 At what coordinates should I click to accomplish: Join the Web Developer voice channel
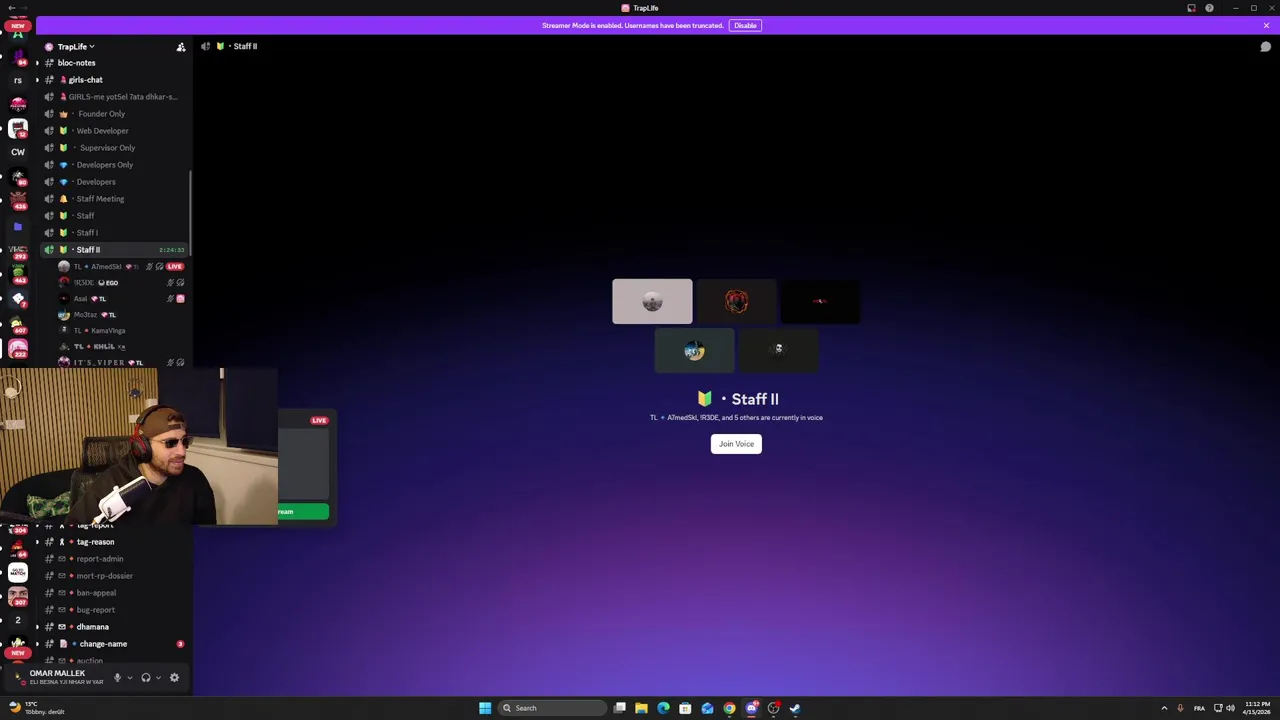point(115,131)
